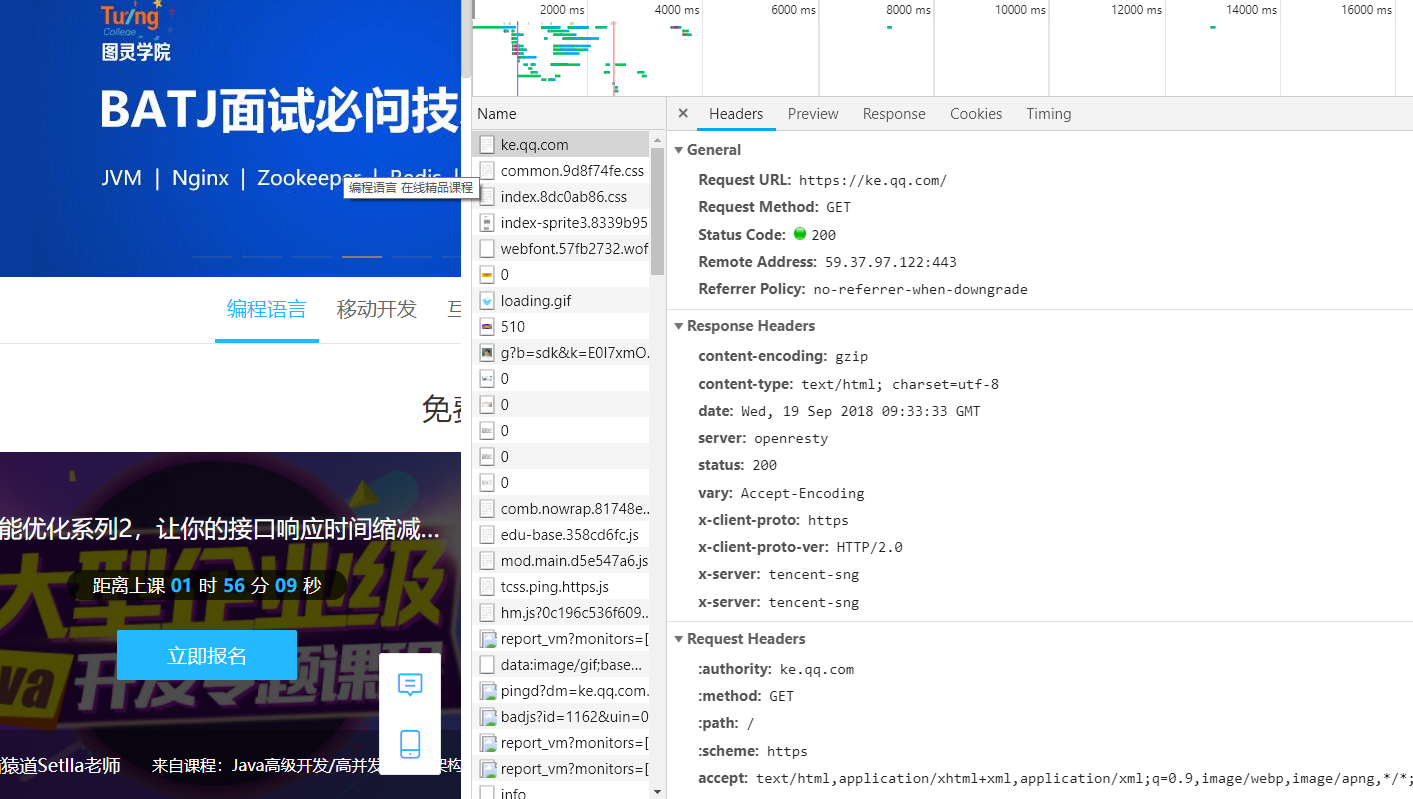Viewport: 1413px width, 799px height.
Task: Select the common.9d8f74fe.css request
Action: 561,171
